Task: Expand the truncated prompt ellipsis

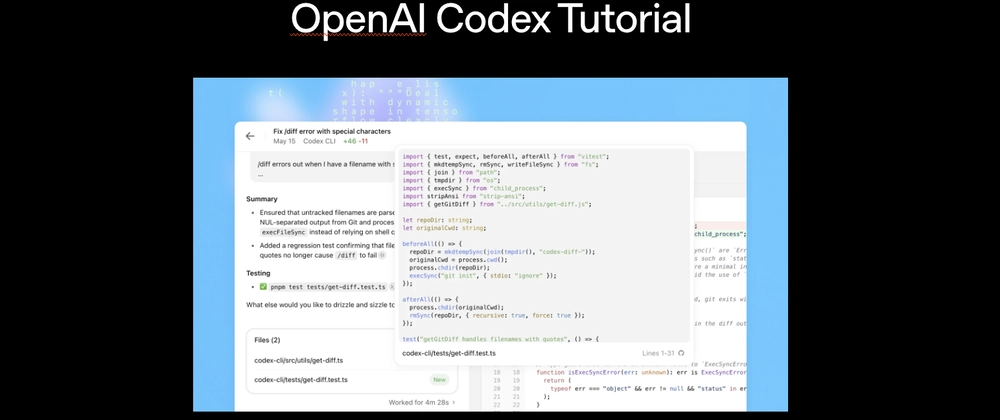Action: (x=260, y=175)
